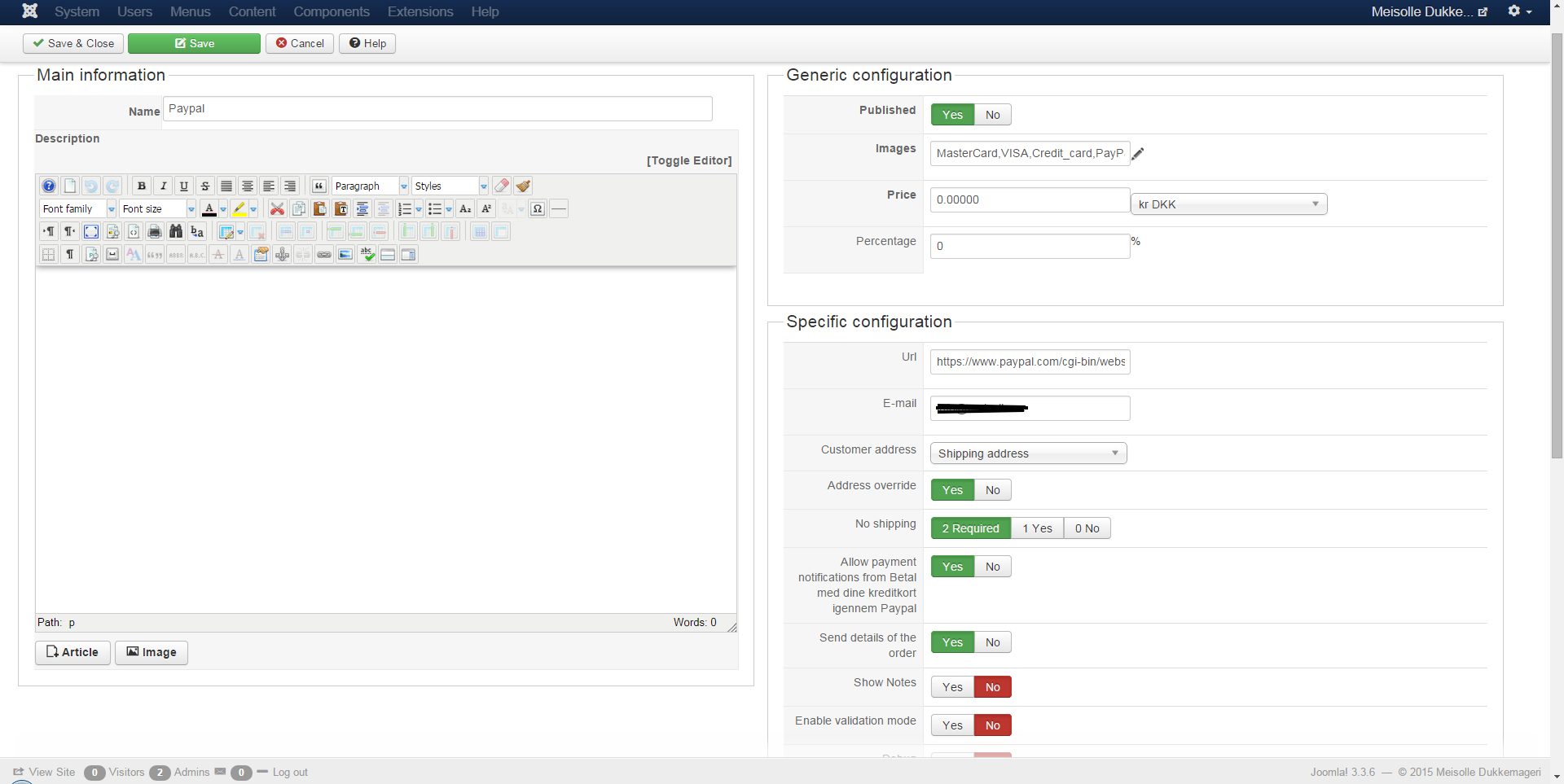The width and height of the screenshot is (1564, 784).
Task: Turn on Enable validation mode with Yes
Action: pos(952,725)
